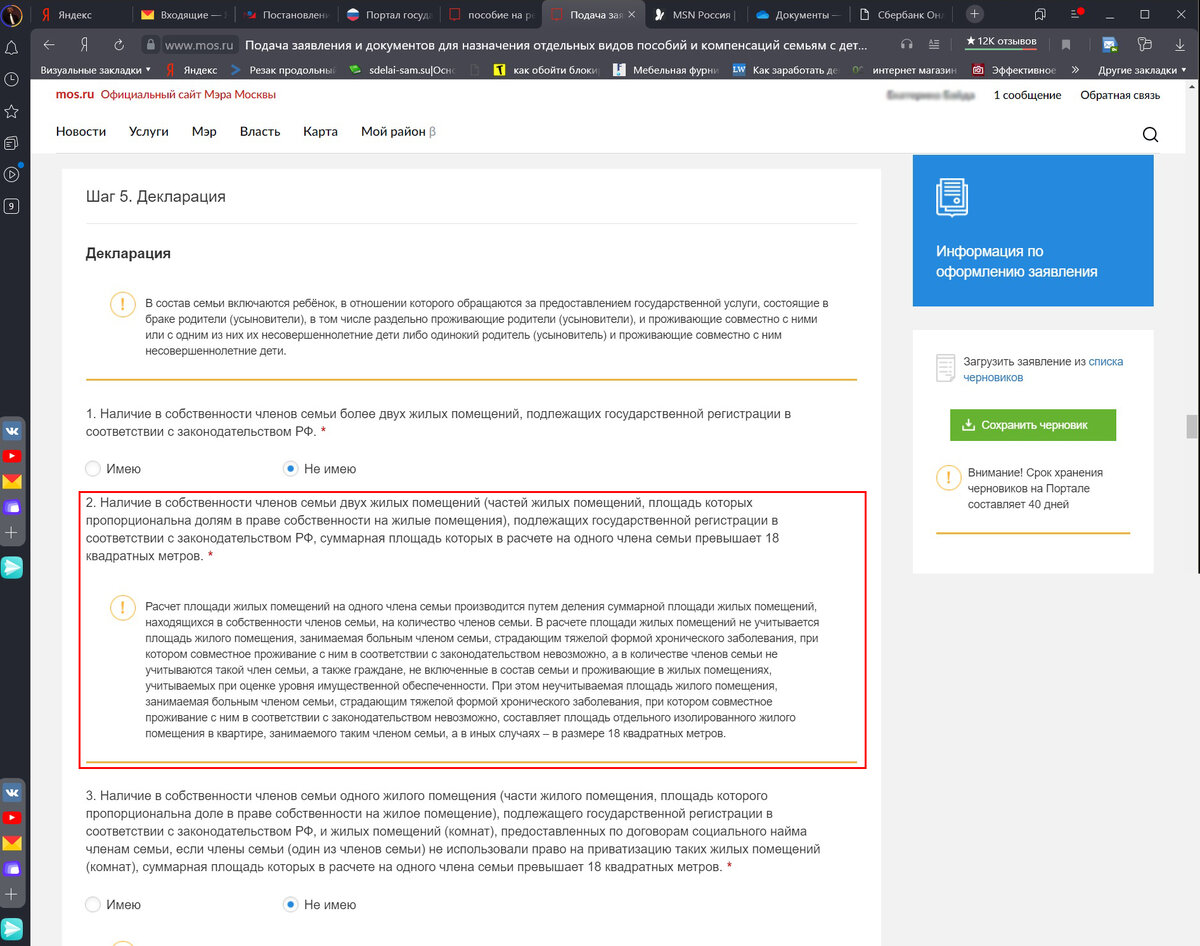This screenshot has width=1200, height=946.
Task: Select 'Не имею' for question 1
Action: coord(291,468)
